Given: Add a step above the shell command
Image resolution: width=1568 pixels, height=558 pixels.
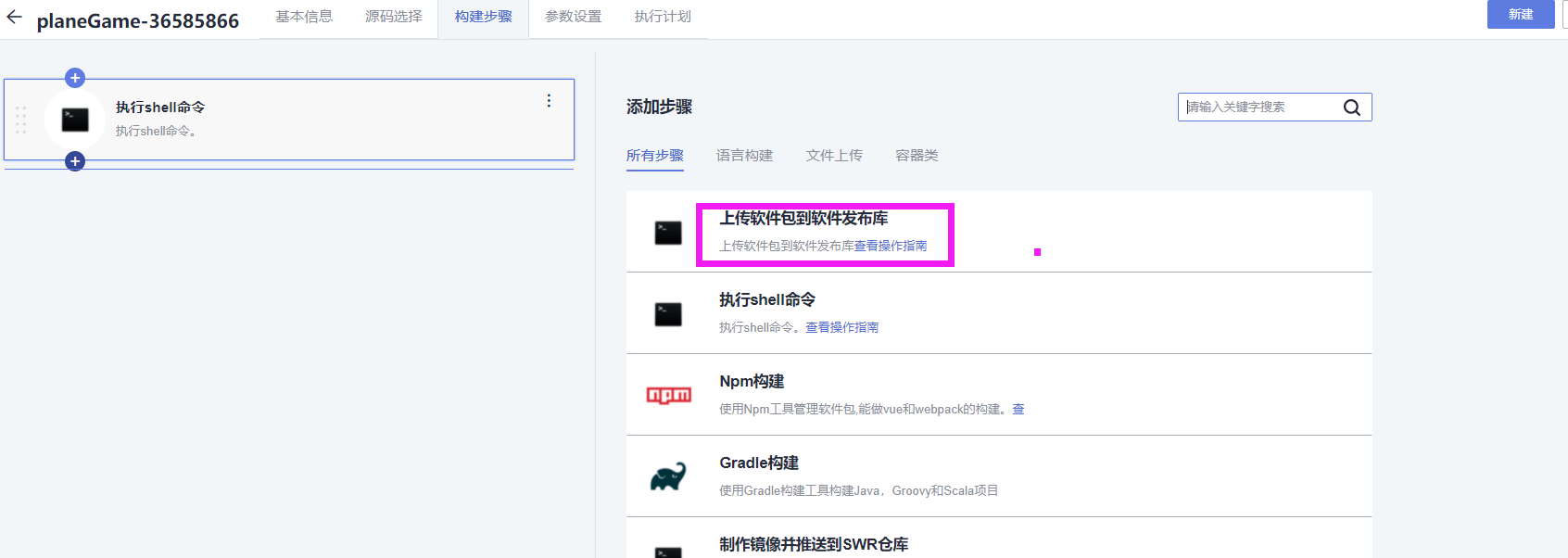Looking at the screenshot, I should 75,78.
